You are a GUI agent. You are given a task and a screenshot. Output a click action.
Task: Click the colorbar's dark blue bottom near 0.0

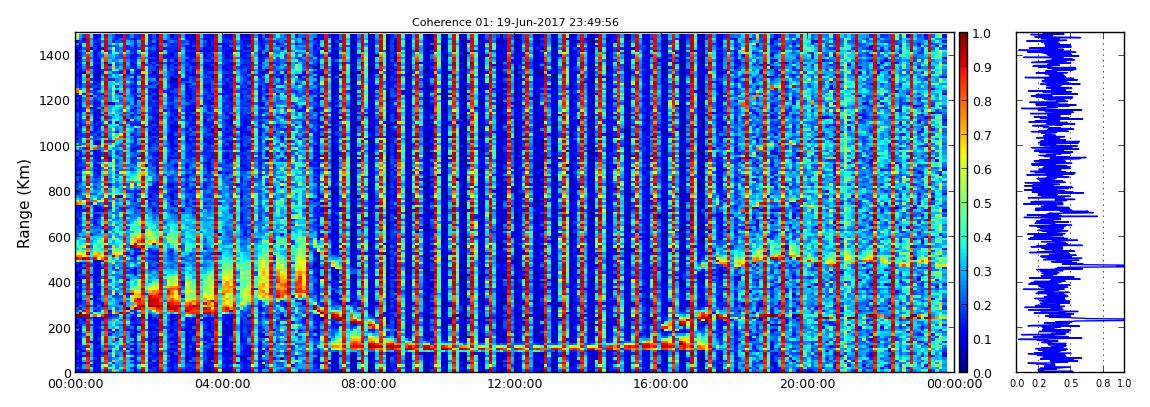point(962,368)
